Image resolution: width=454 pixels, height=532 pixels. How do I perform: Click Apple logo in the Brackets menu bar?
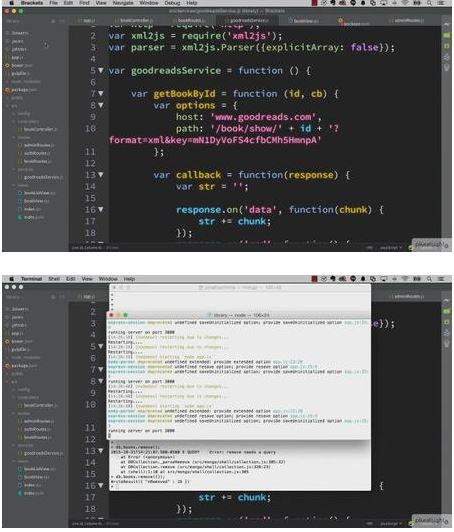(12, 3)
